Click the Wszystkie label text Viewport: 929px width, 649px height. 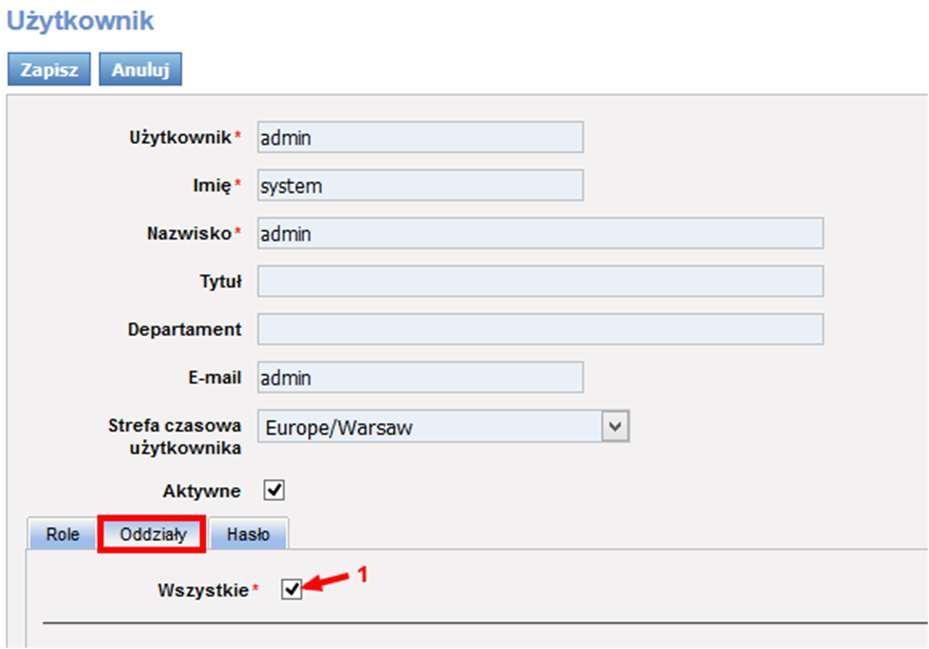(203, 590)
